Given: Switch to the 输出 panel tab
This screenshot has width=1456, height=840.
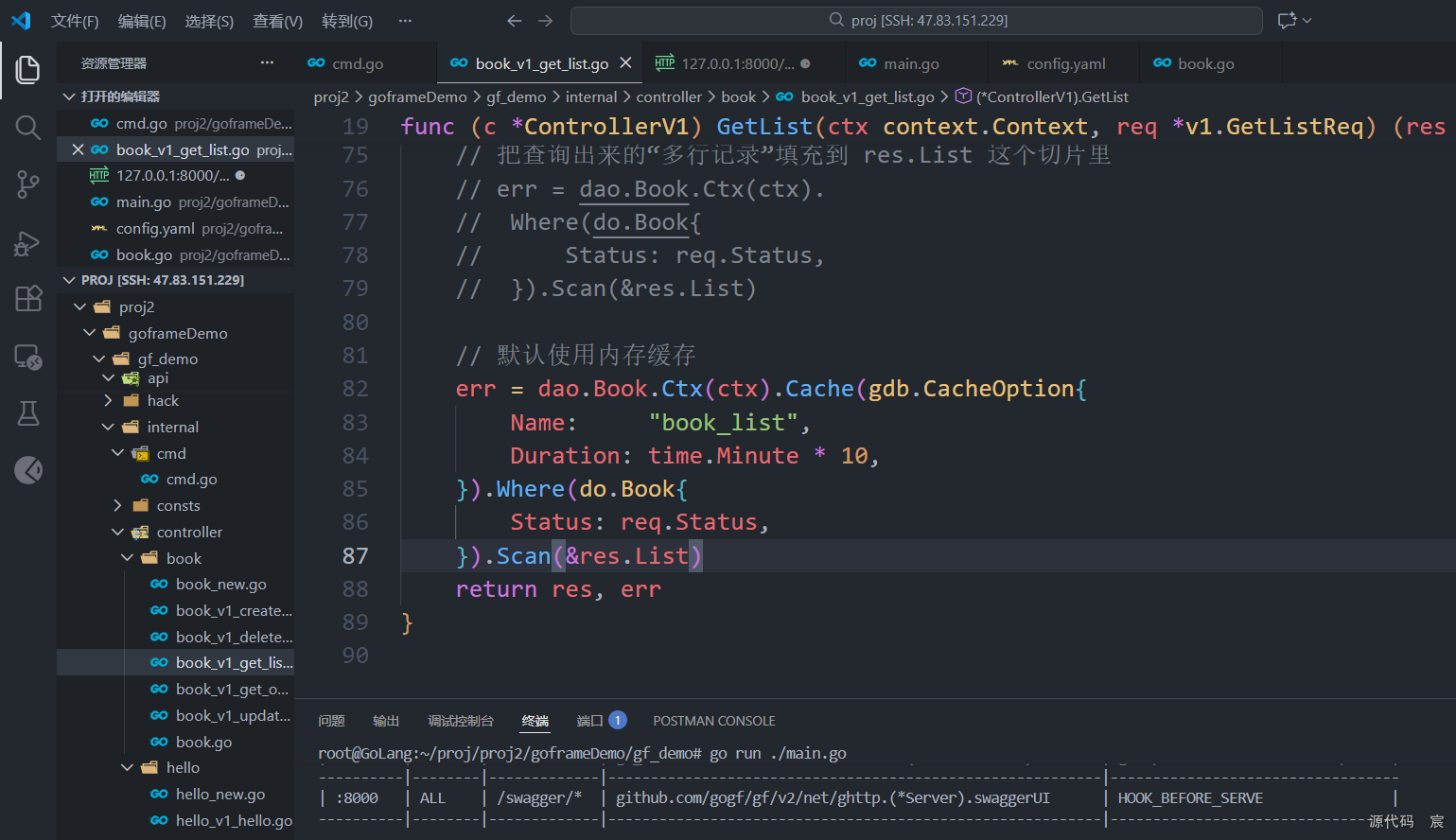Looking at the screenshot, I should tap(386, 721).
